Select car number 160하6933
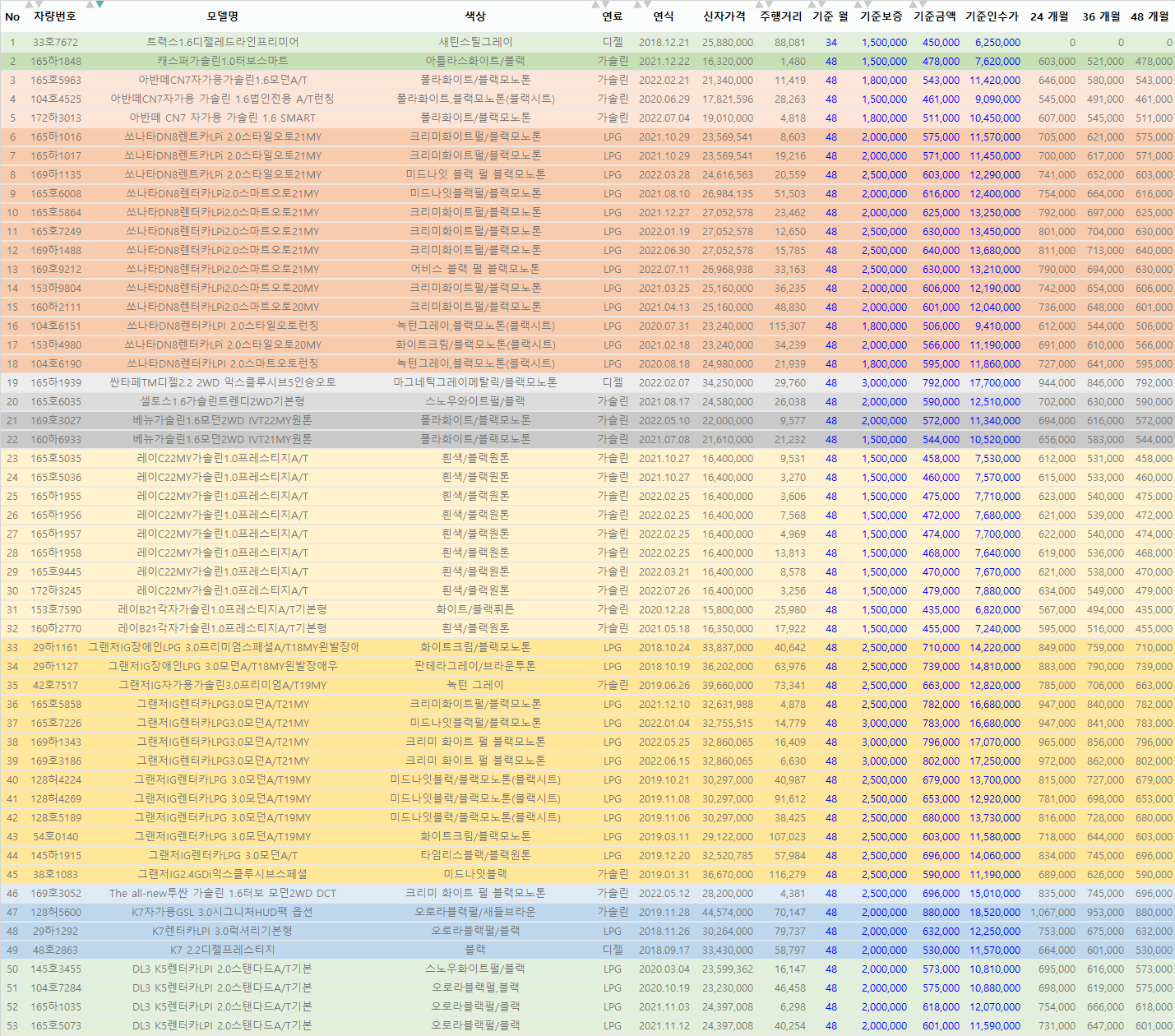 point(56,439)
